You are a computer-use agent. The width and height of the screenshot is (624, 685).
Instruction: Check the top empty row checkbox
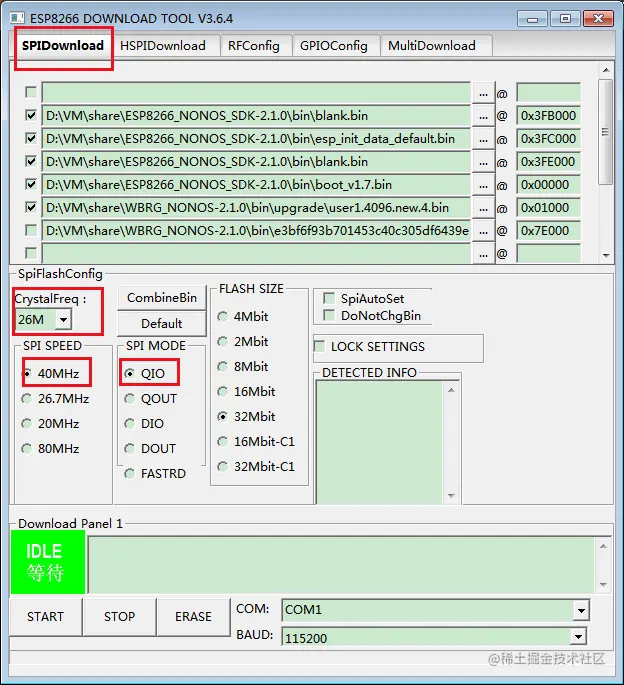click(x=31, y=92)
